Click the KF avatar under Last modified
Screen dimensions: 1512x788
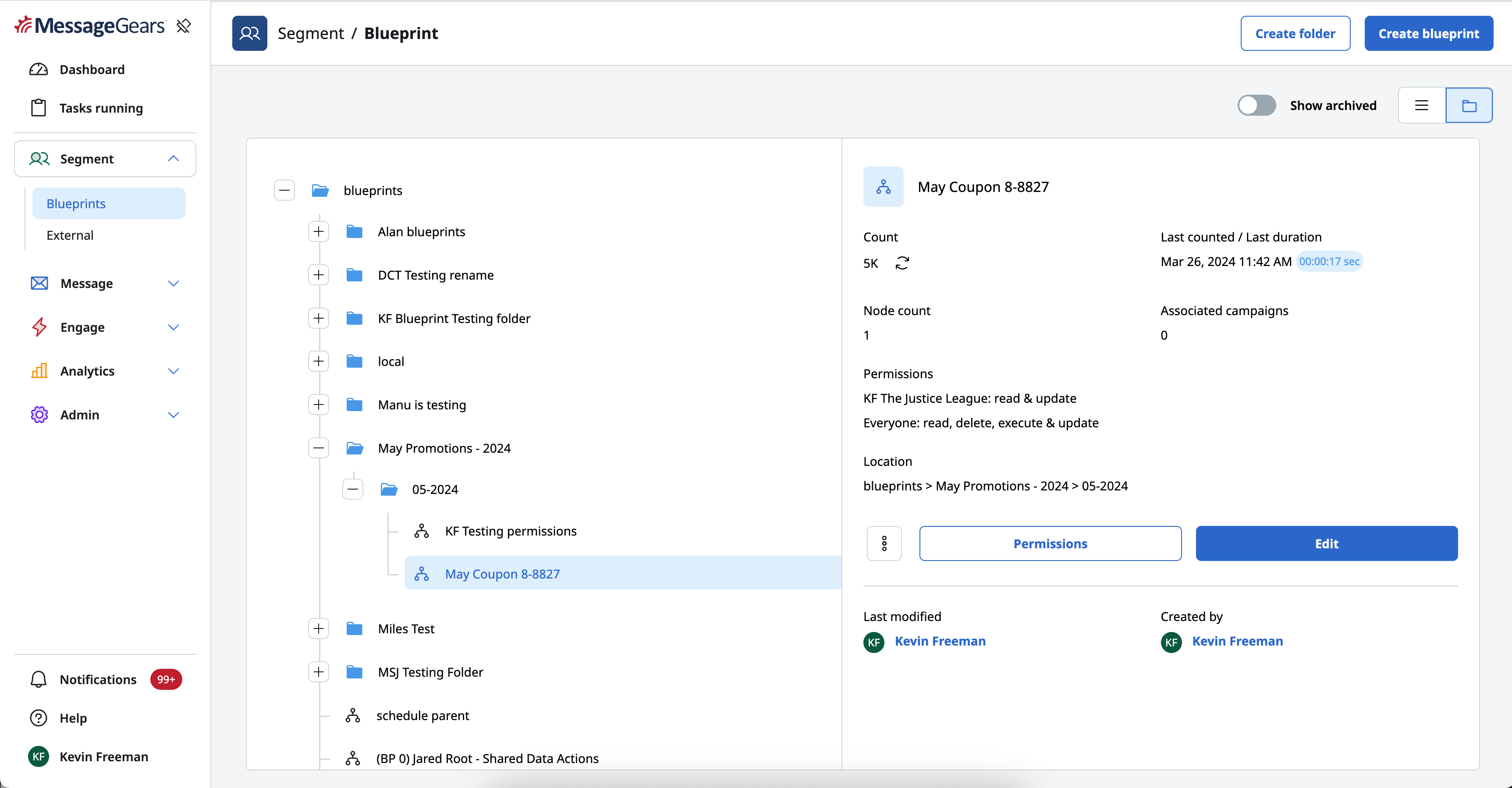coord(874,642)
